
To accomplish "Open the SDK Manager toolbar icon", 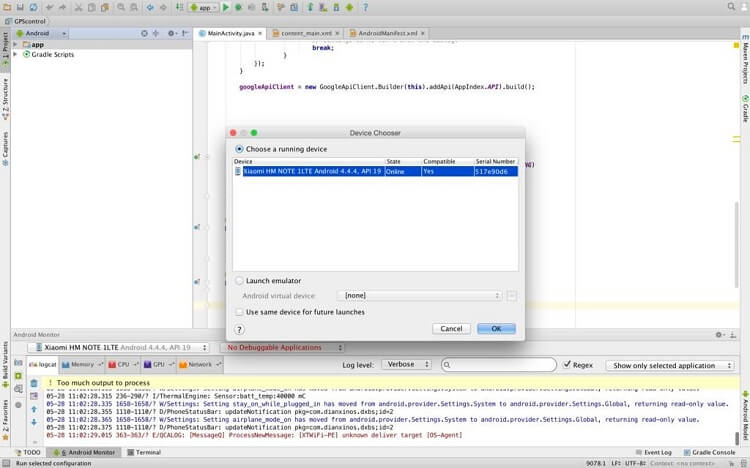I will [x=336, y=7].
